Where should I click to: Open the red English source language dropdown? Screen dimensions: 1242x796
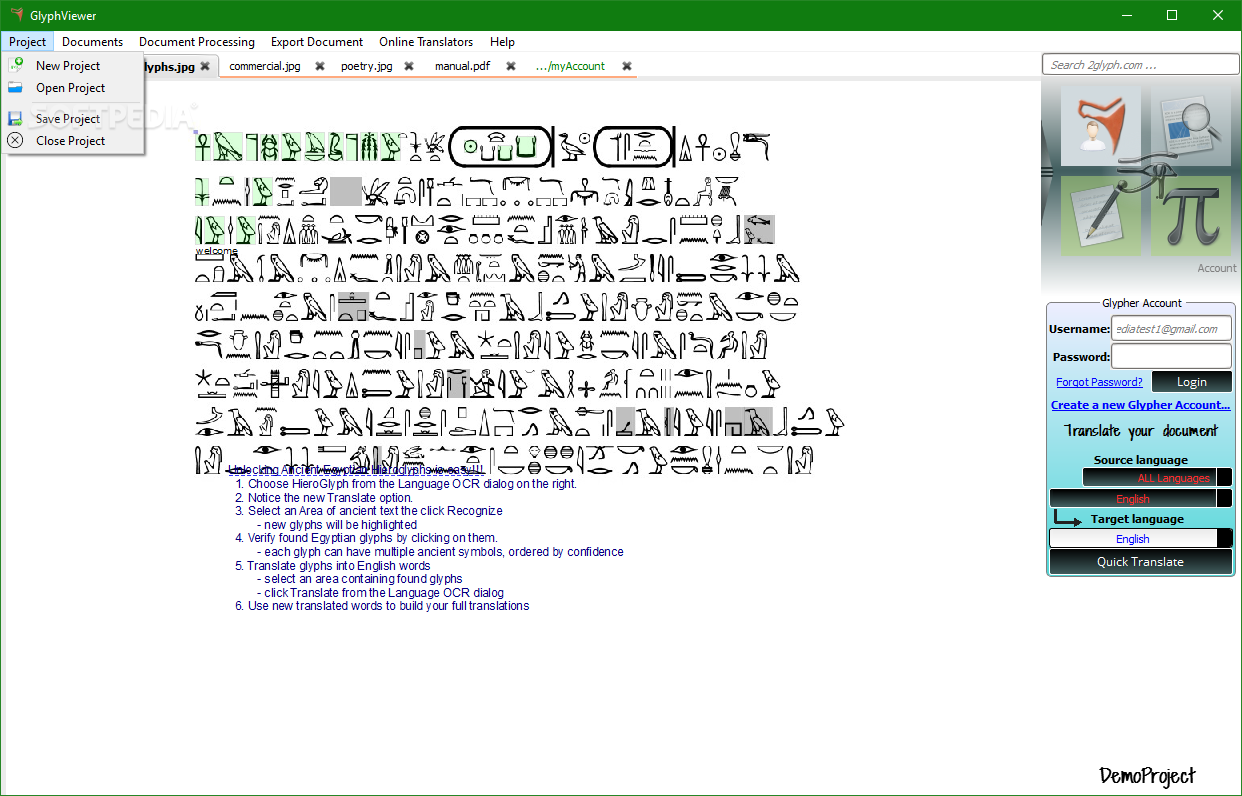click(x=1140, y=498)
